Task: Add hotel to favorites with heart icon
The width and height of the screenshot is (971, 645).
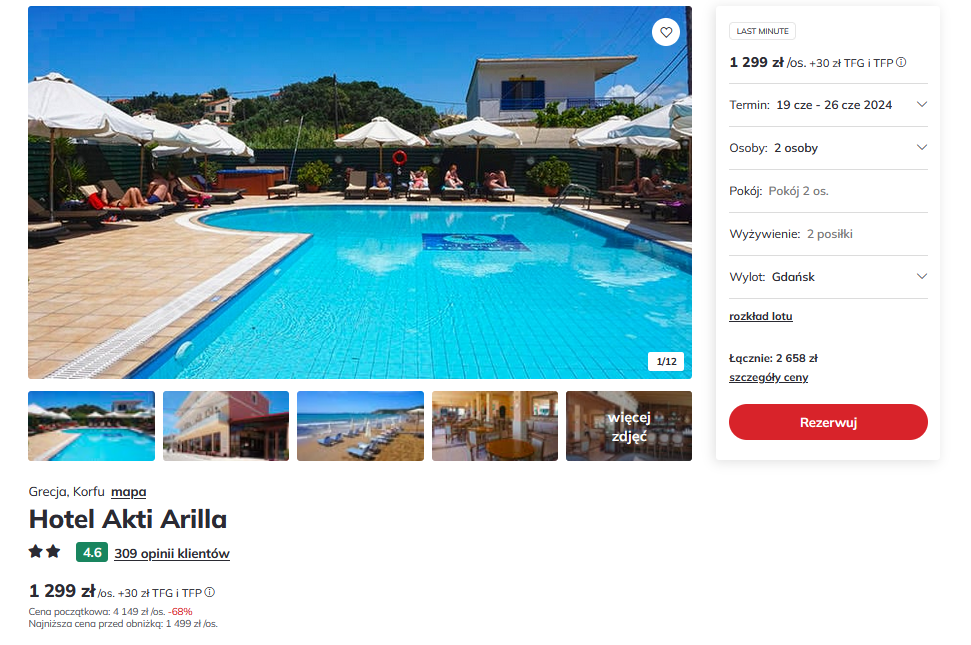Action: [666, 32]
